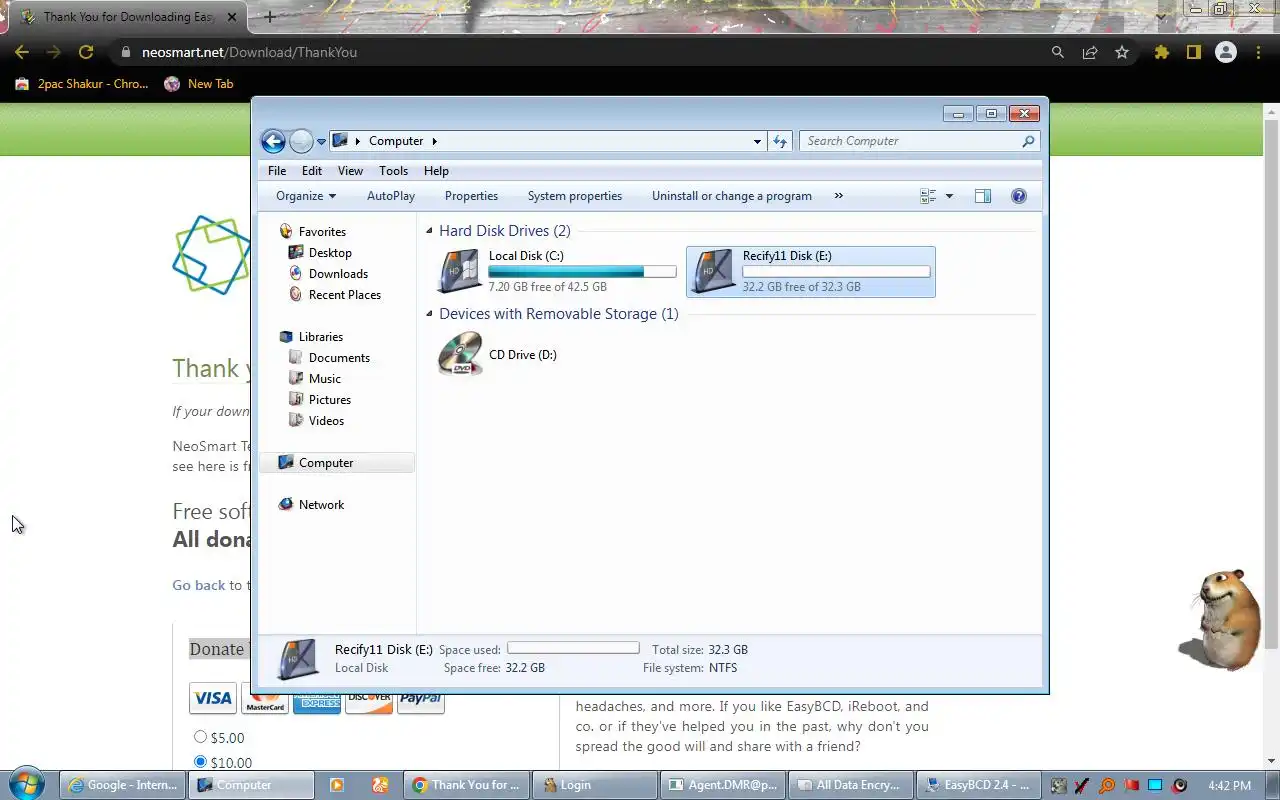1280x800 pixels.
Task: Open the Organize dropdown
Action: coord(306,196)
